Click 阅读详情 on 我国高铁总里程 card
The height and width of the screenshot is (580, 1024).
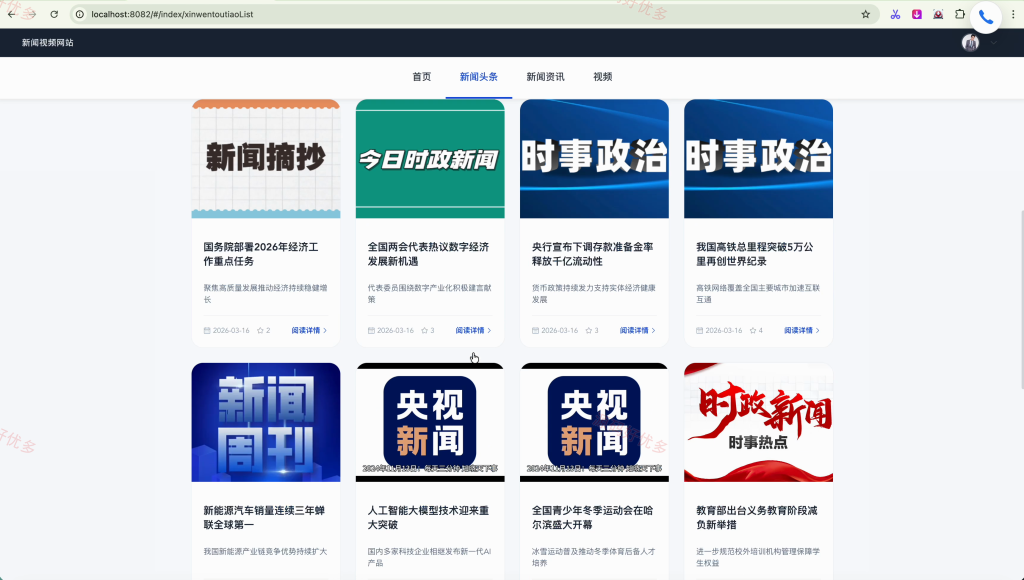click(x=802, y=330)
